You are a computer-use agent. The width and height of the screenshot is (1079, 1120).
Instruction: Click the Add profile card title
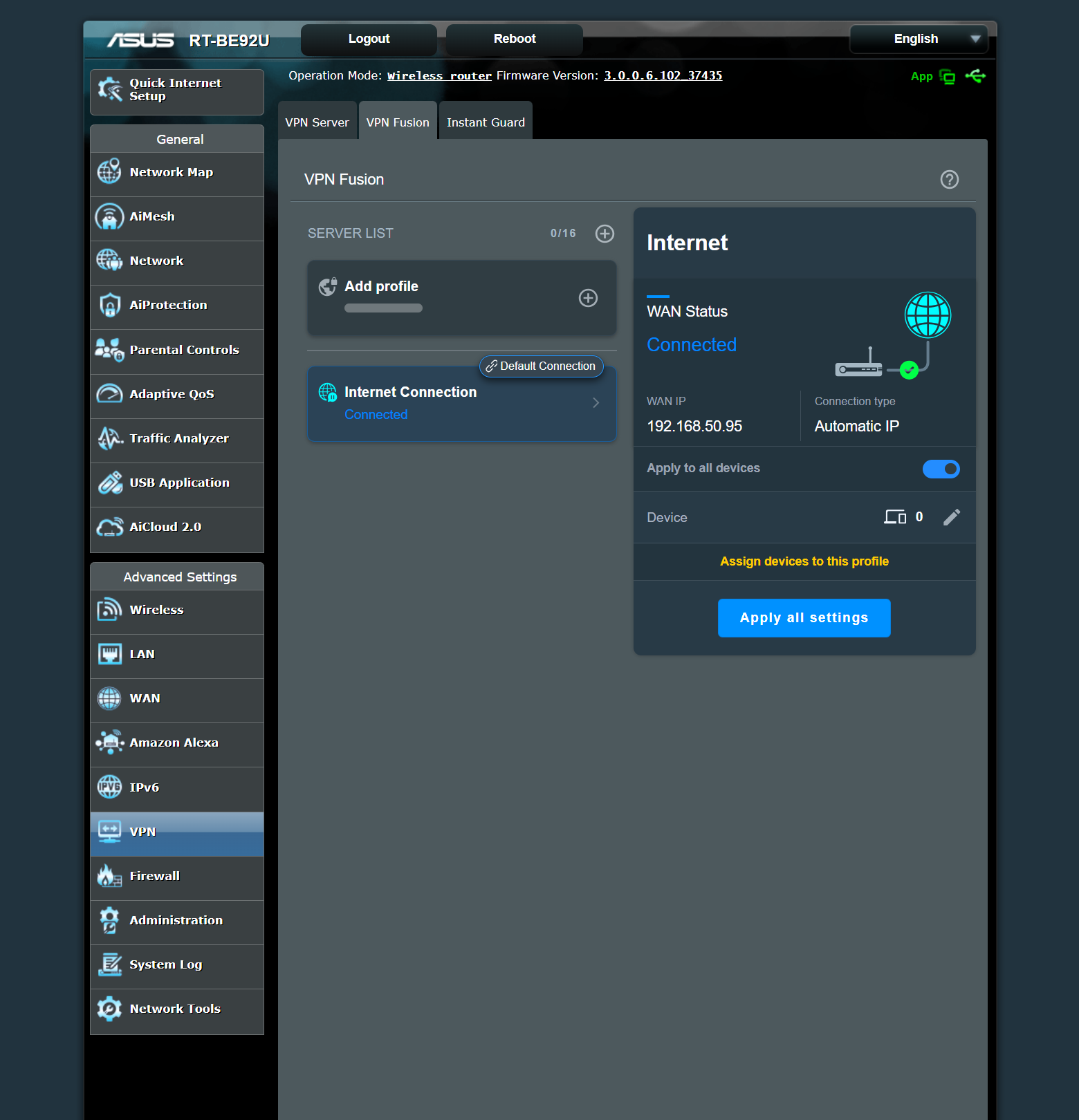point(382,286)
